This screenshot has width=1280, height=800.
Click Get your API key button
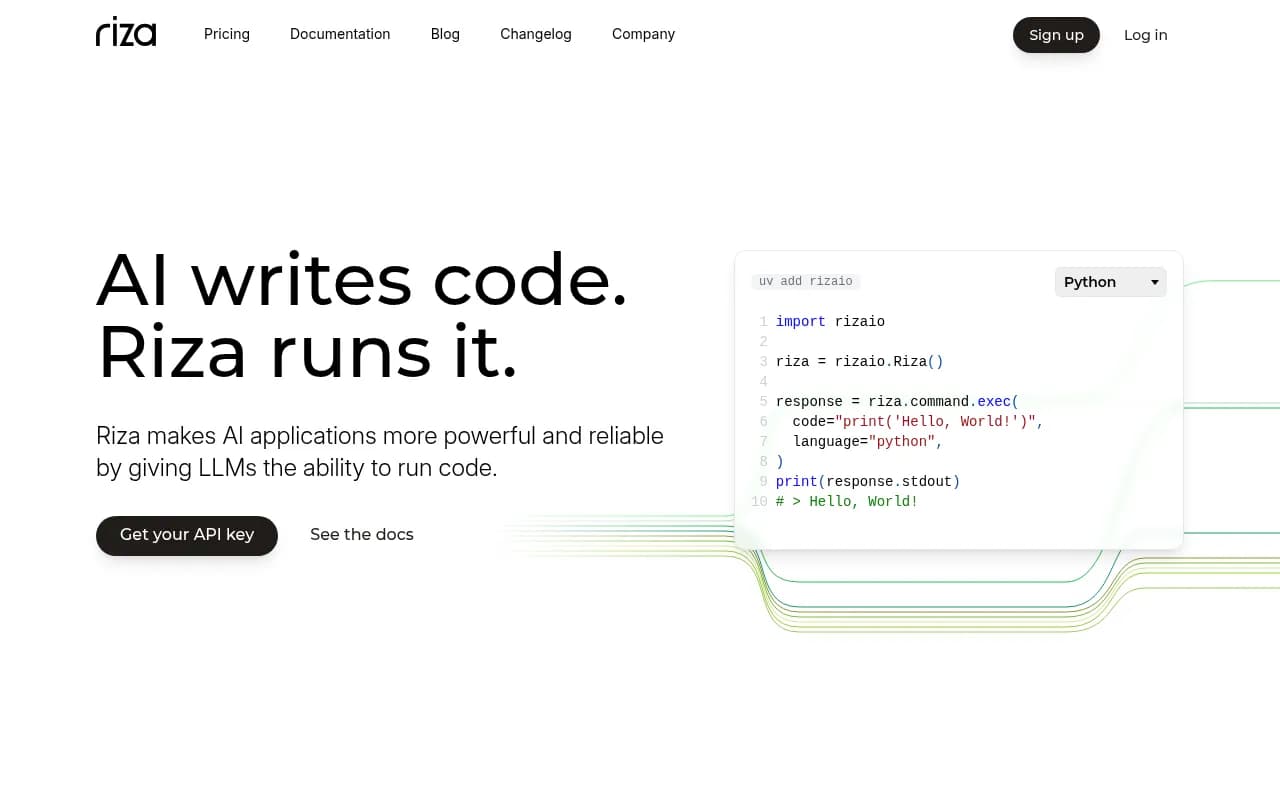tap(187, 535)
